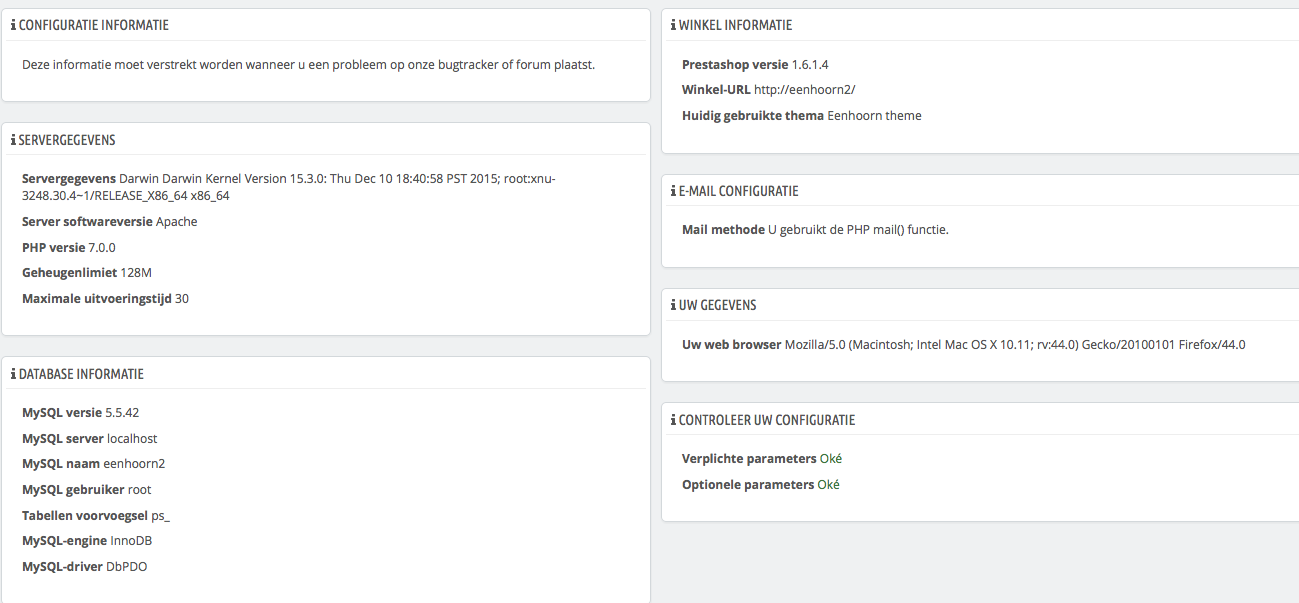The width and height of the screenshot is (1299, 603).
Task: Click the Eenhoorn theme name text
Action: pos(874,115)
